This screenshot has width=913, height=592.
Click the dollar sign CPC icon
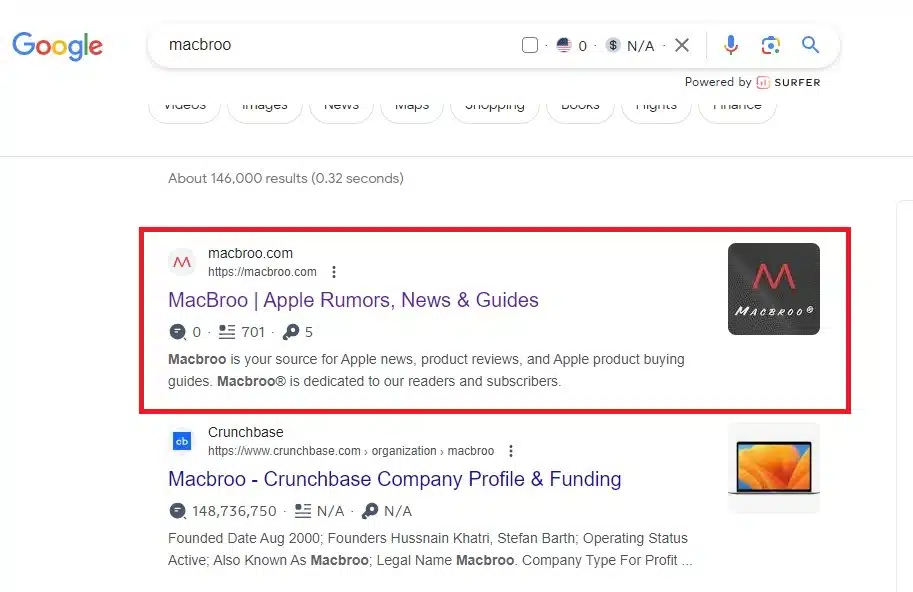pos(613,45)
